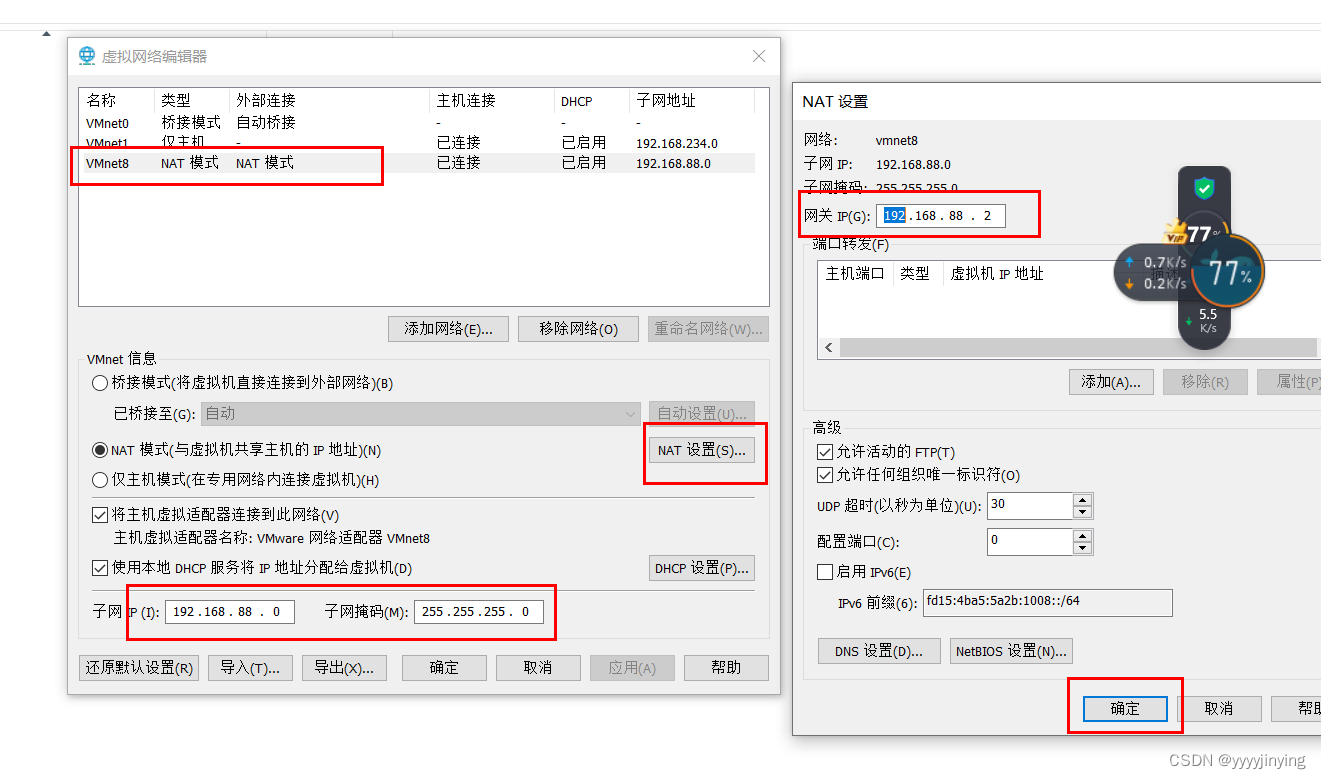Enable the 启用 IPv6 checkbox

[825, 572]
